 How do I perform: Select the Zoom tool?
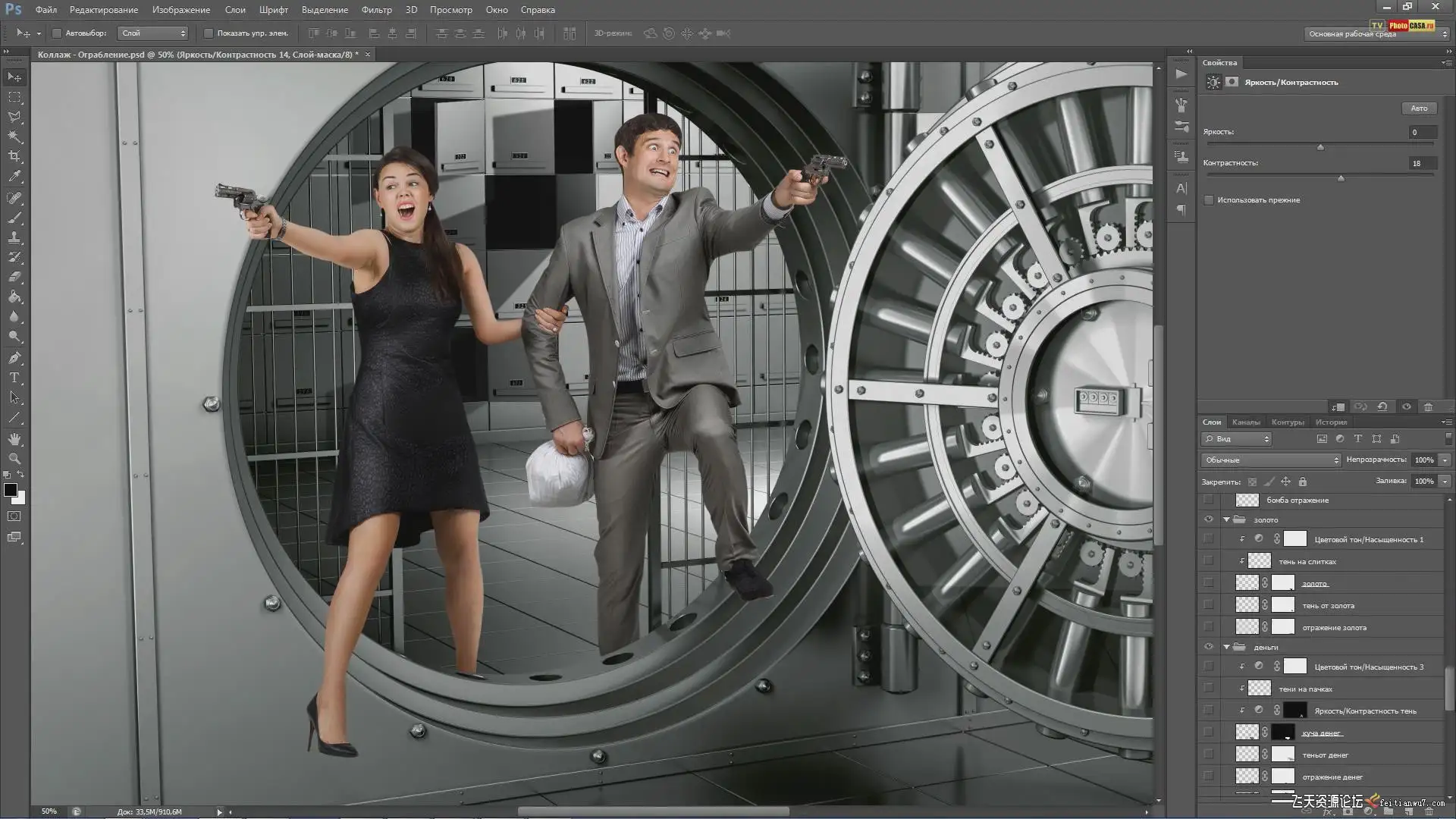(14, 459)
